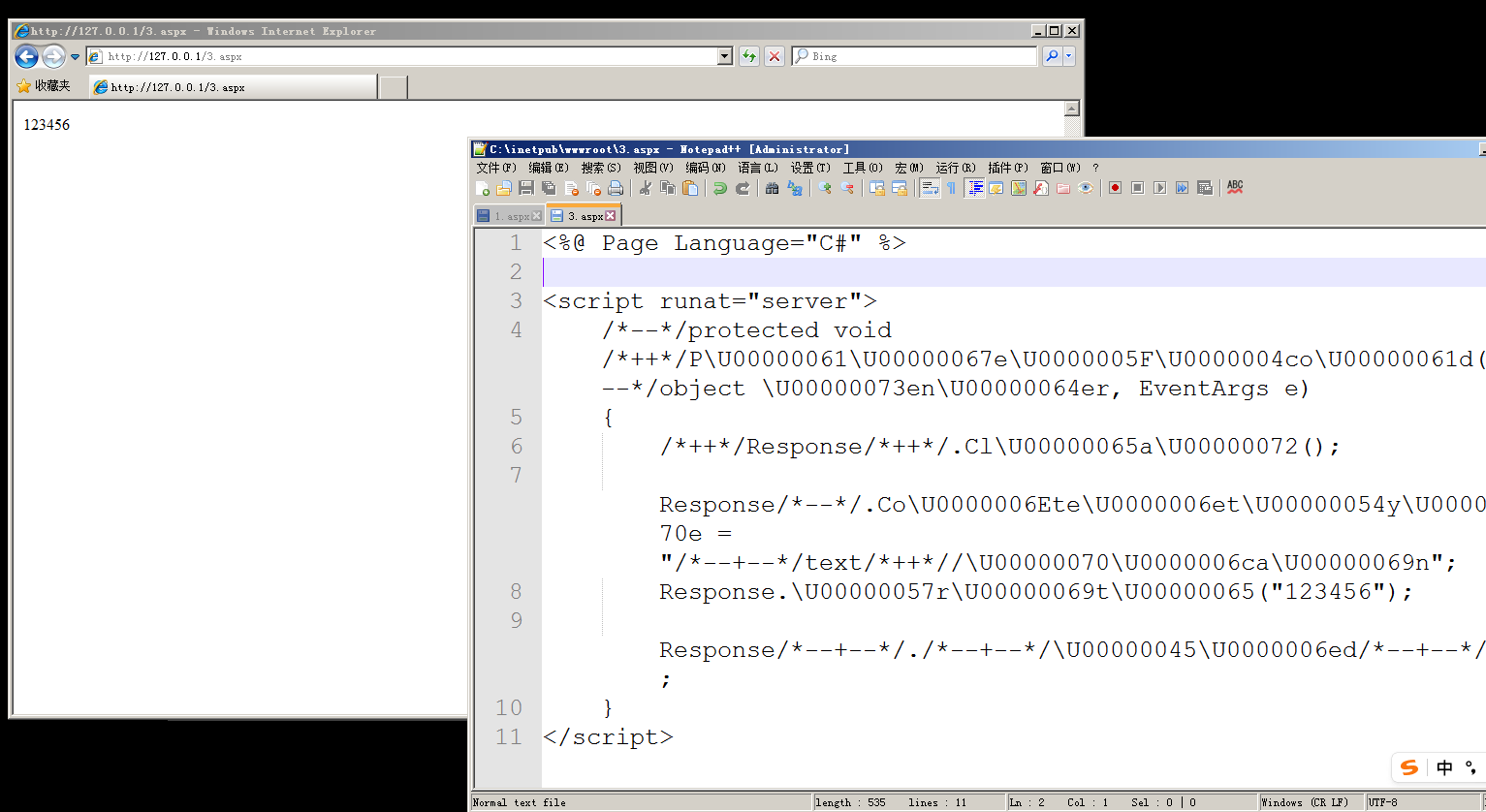Open the 设置(T) menu
This screenshot has width=1486, height=812.
click(810, 168)
